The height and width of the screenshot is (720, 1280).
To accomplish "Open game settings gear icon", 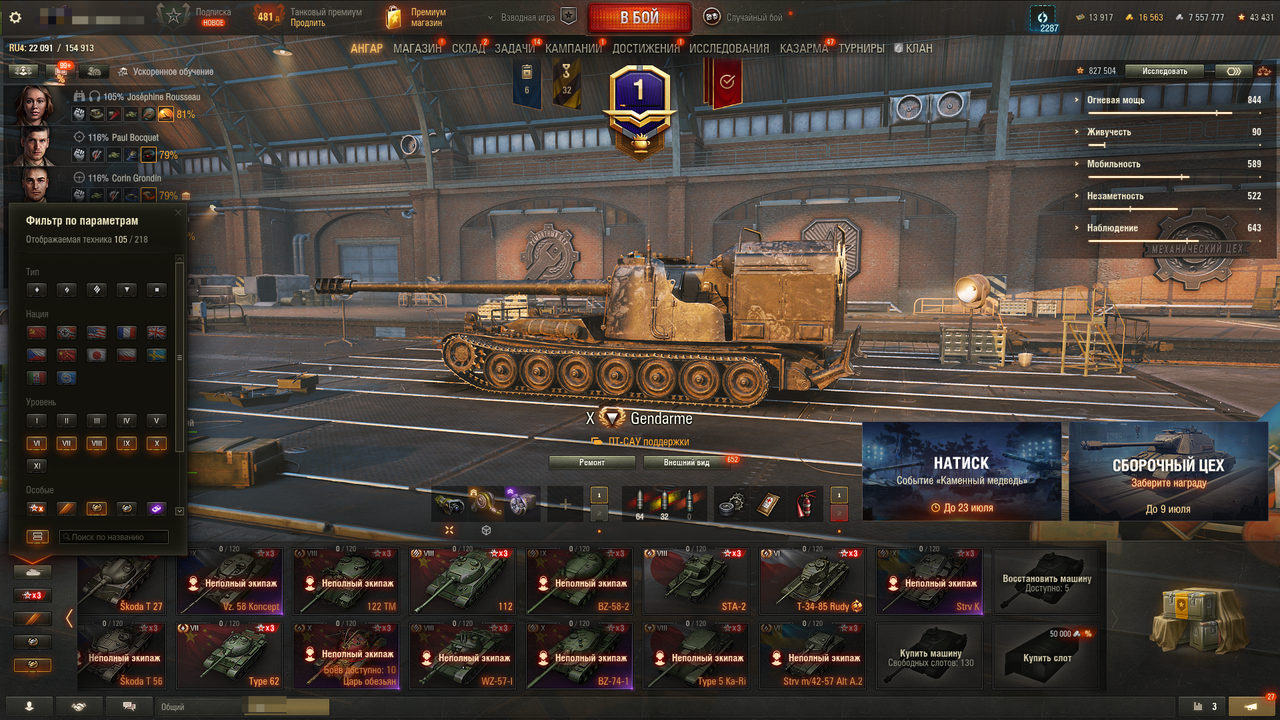I will 15,17.
